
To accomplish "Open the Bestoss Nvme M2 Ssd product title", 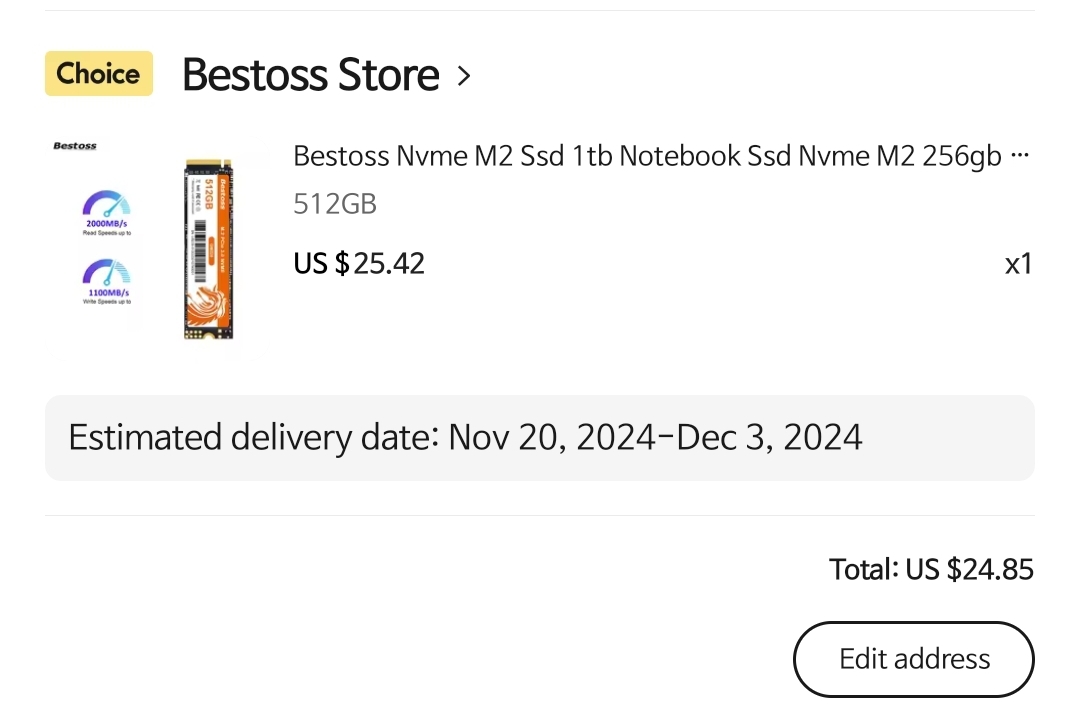I will tap(647, 156).
